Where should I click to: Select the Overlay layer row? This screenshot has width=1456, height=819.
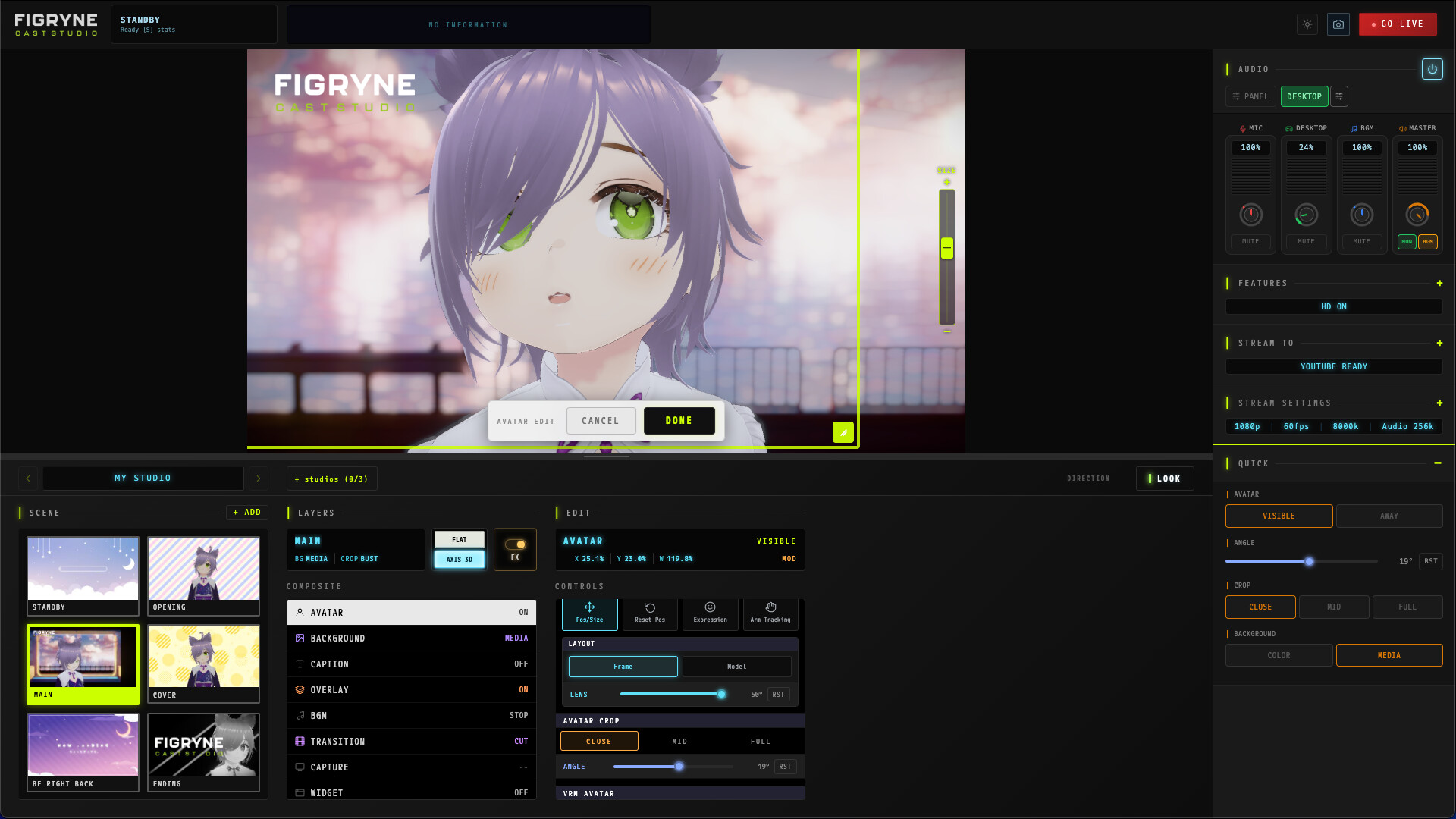click(x=412, y=690)
